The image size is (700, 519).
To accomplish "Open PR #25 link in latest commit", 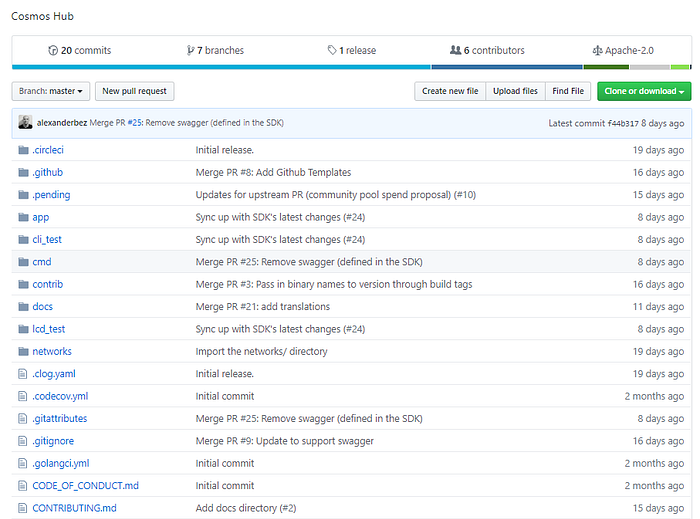I will click(135, 123).
